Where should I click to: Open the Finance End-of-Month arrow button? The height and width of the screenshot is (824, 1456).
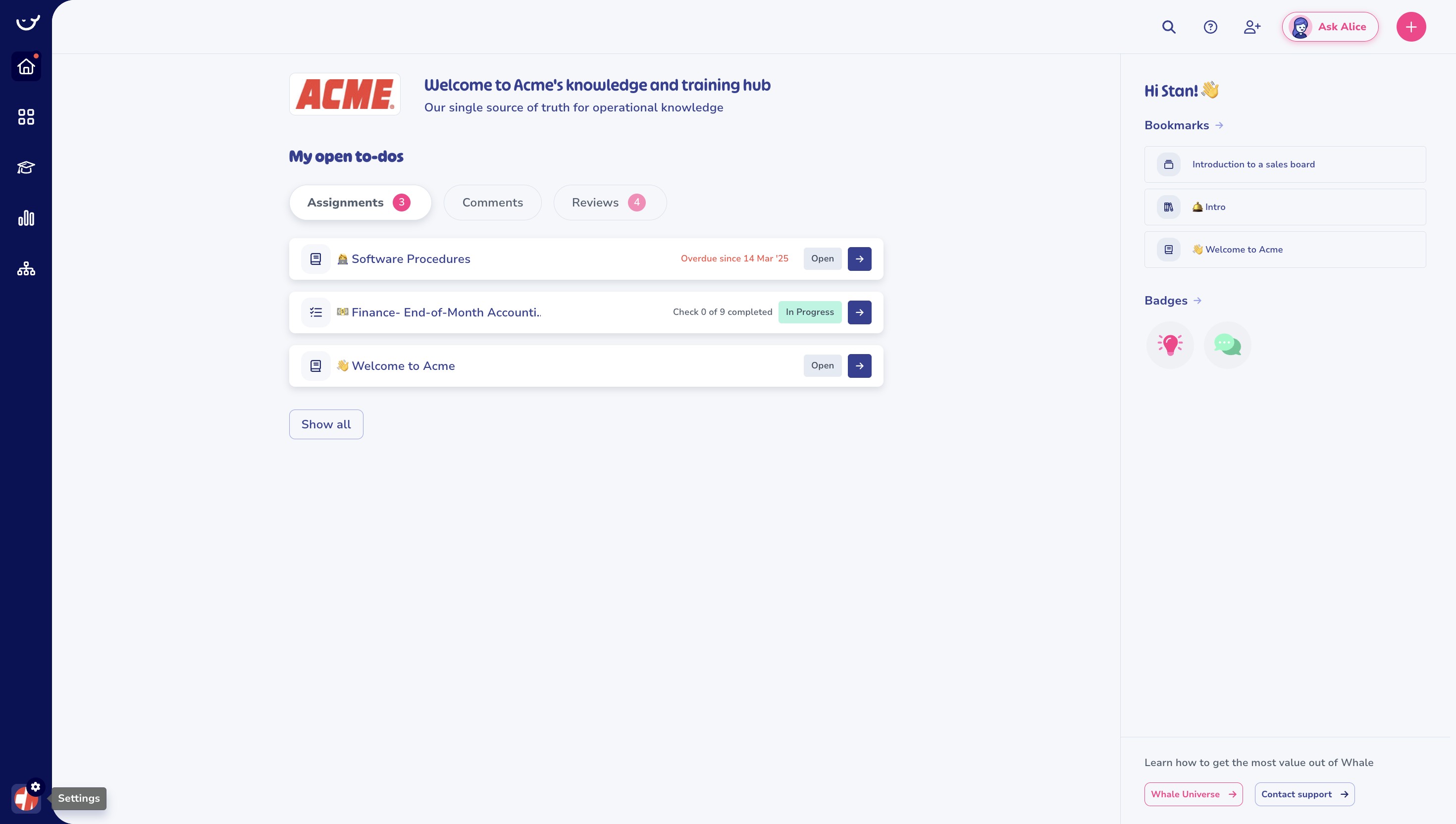(x=859, y=312)
